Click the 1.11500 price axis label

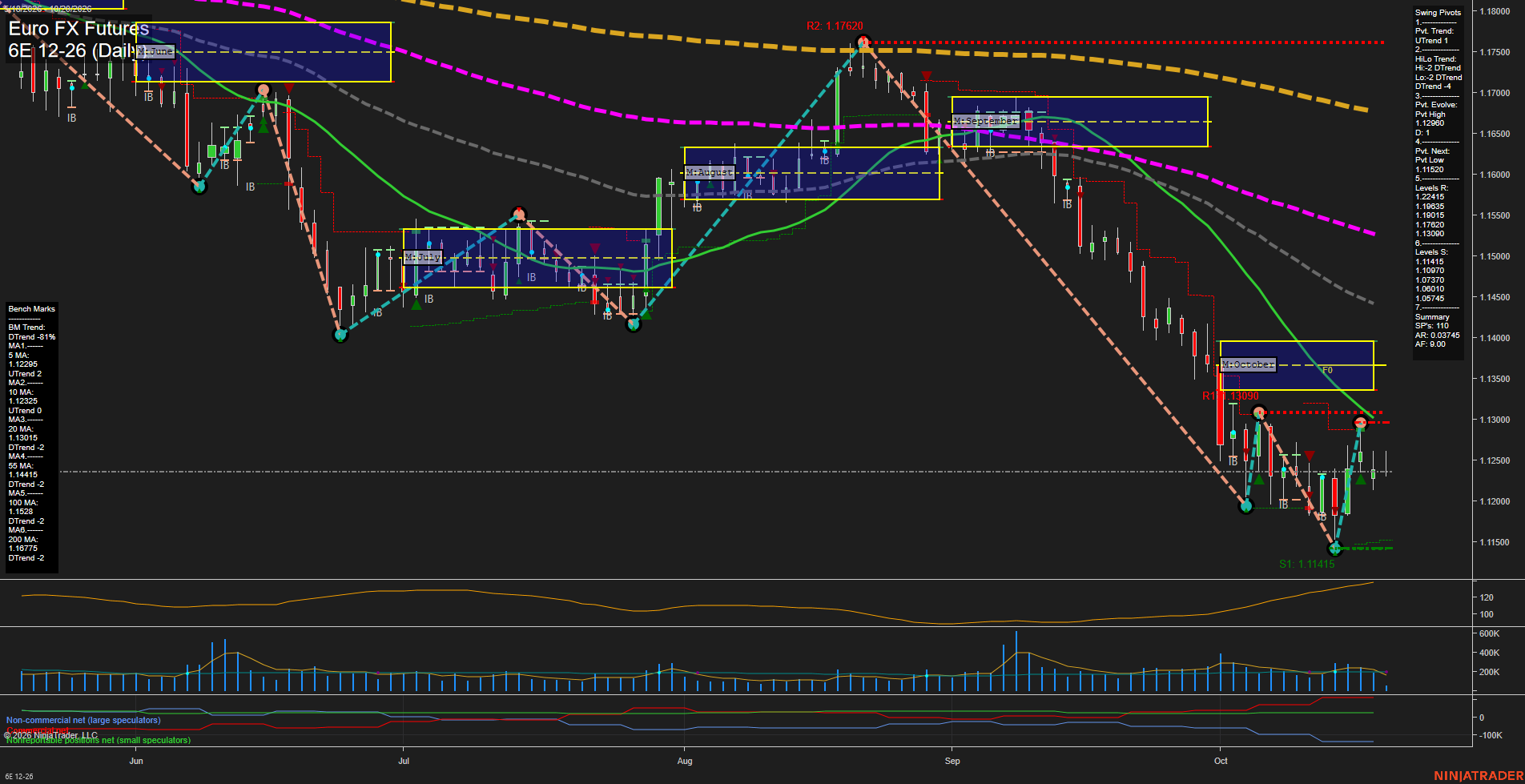click(x=1495, y=542)
